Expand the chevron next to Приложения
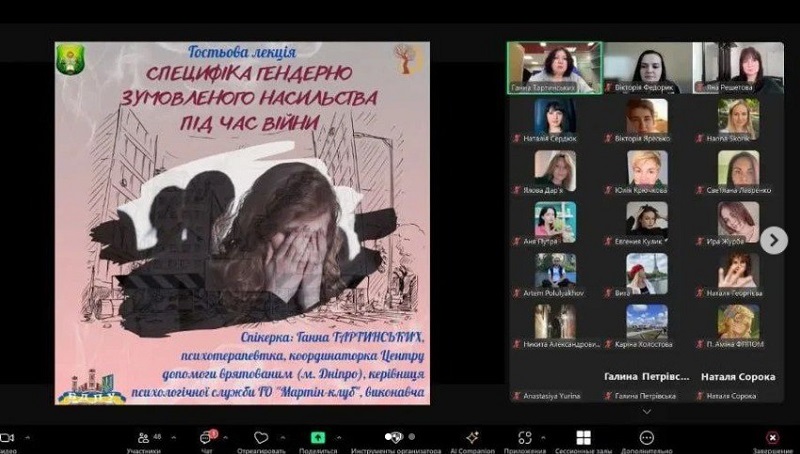Screen dimensions: 800x454 click(x=543, y=437)
